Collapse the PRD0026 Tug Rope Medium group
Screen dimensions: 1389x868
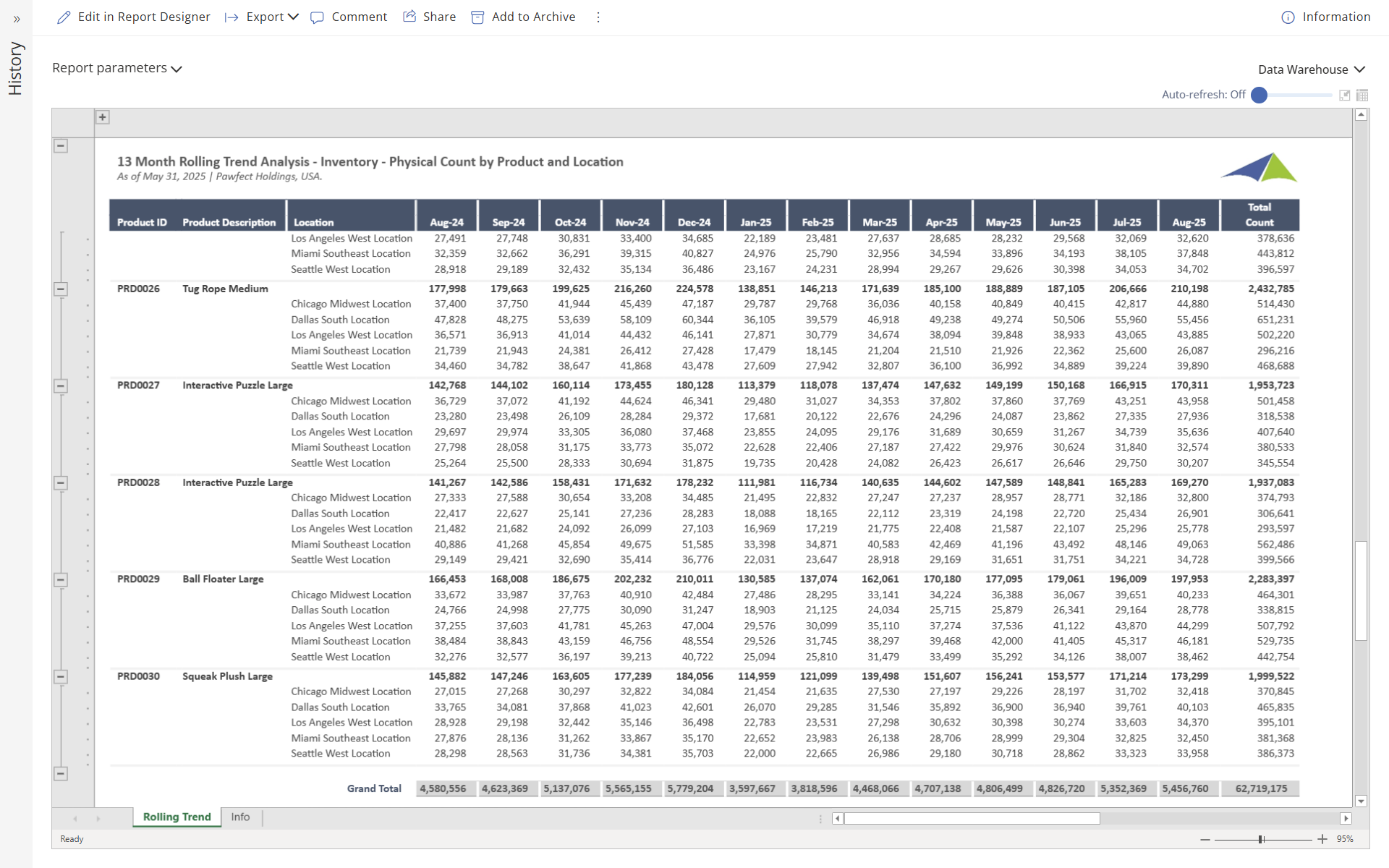[61, 289]
